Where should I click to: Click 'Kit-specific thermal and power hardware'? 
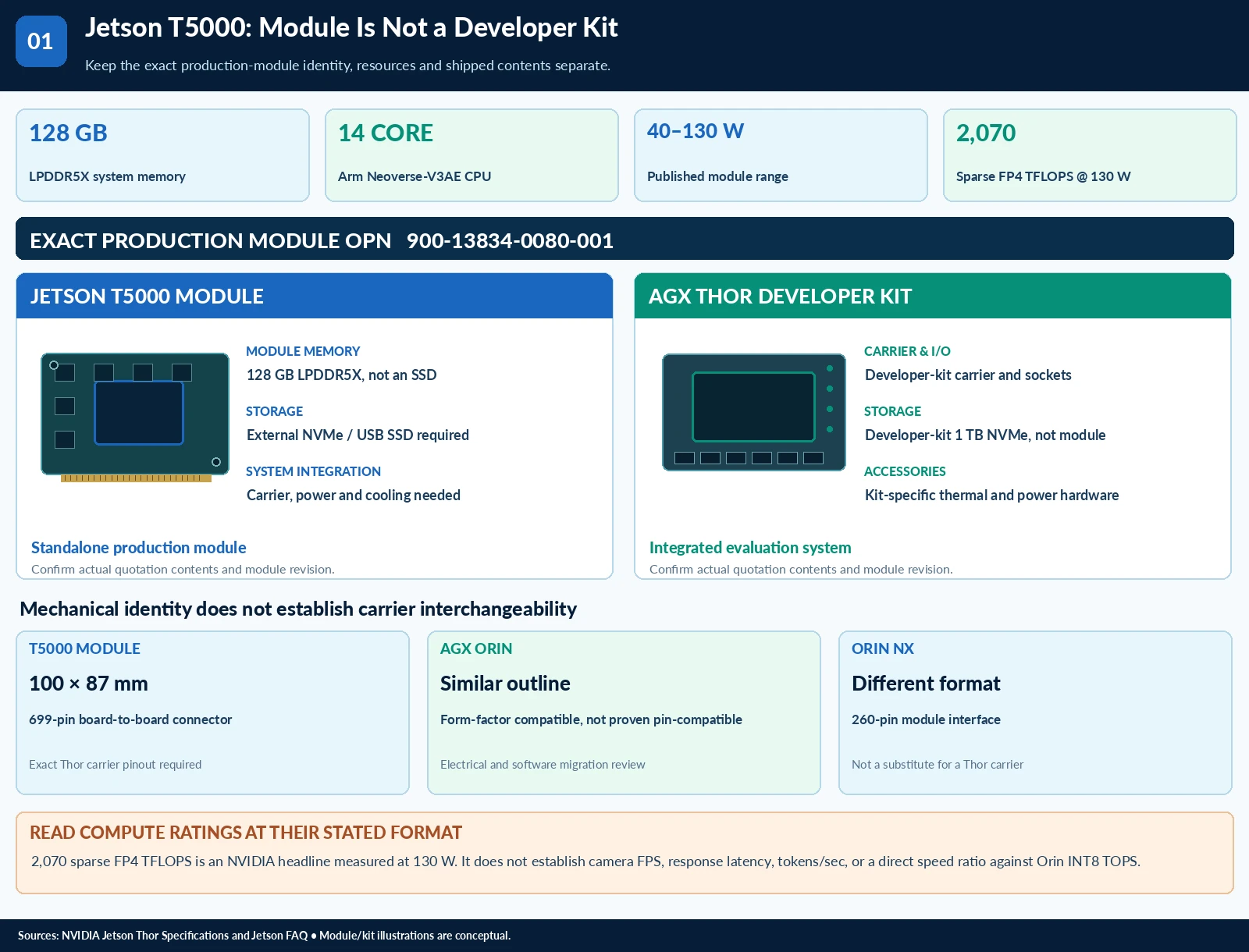[991, 495]
